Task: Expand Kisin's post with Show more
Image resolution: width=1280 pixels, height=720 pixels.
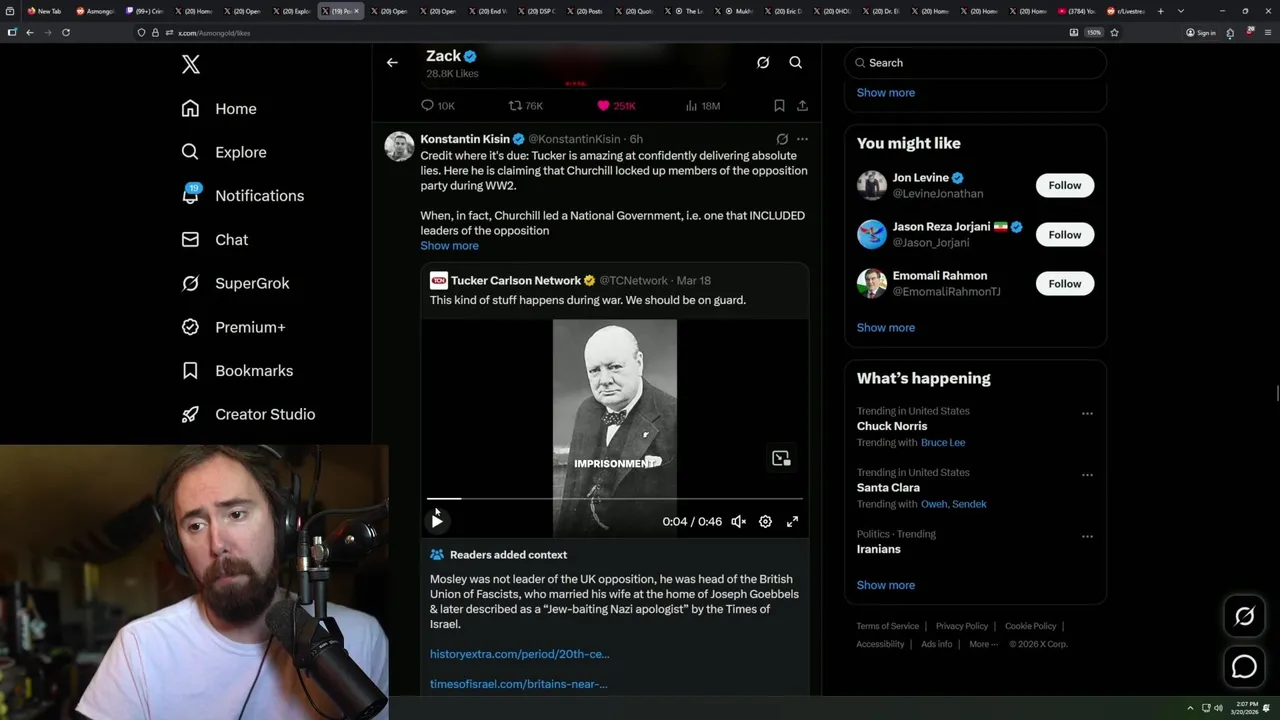Action: tap(449, 246)
